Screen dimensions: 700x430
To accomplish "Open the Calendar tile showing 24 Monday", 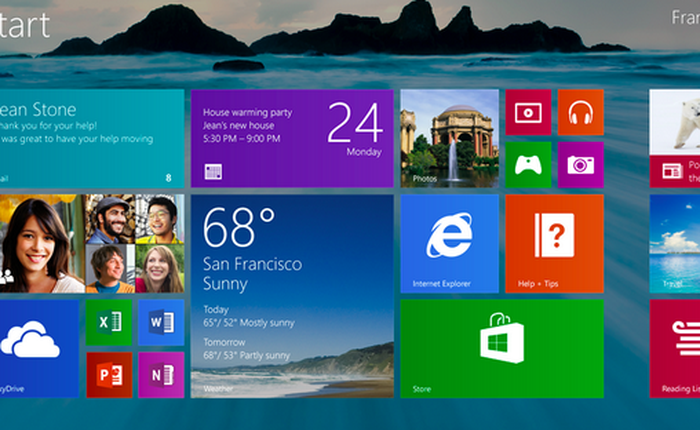I will (x=292, y=138).
